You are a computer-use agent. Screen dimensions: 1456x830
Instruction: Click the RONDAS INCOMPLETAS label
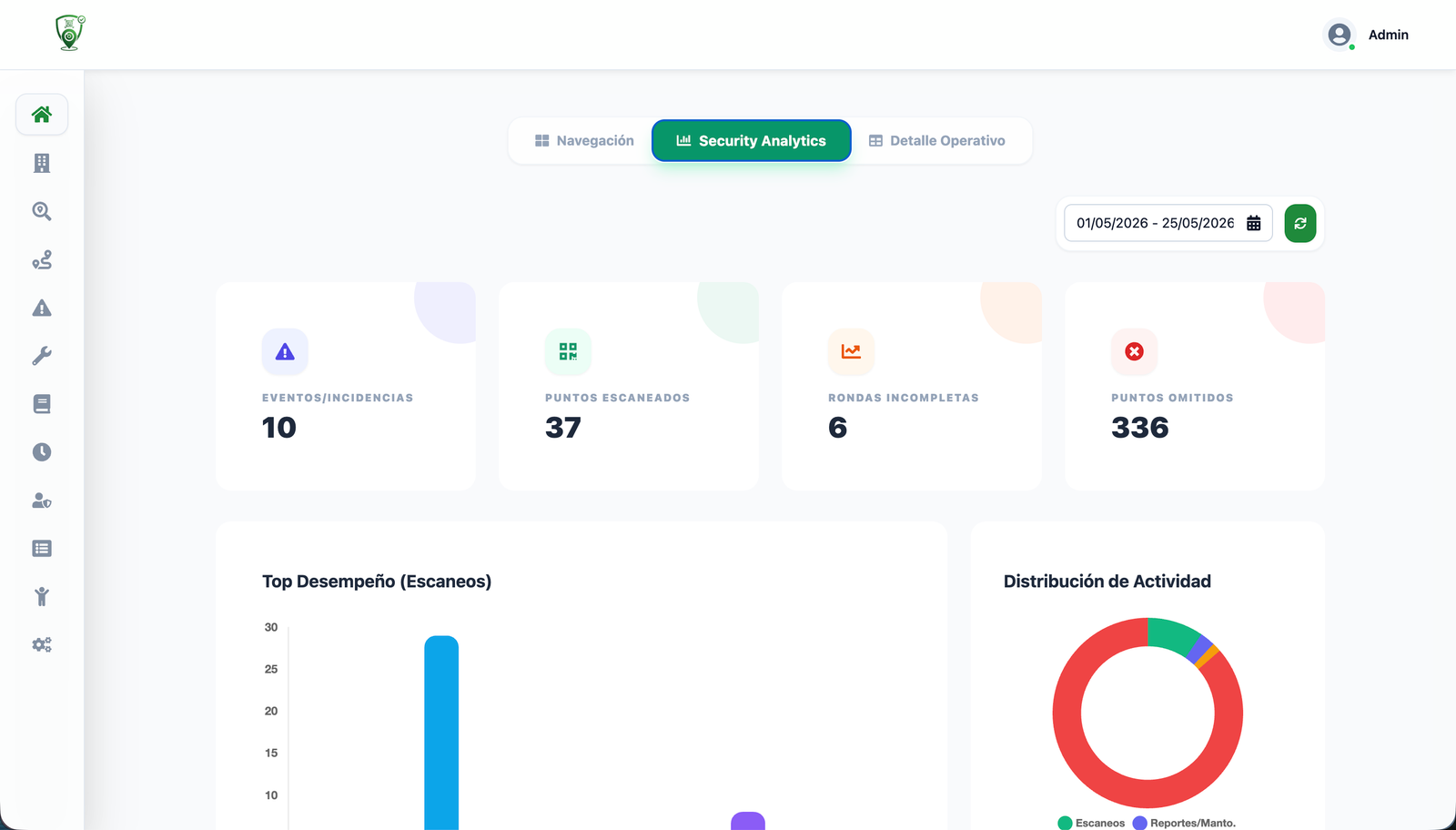pyautogui.click(x=904, y=398)
